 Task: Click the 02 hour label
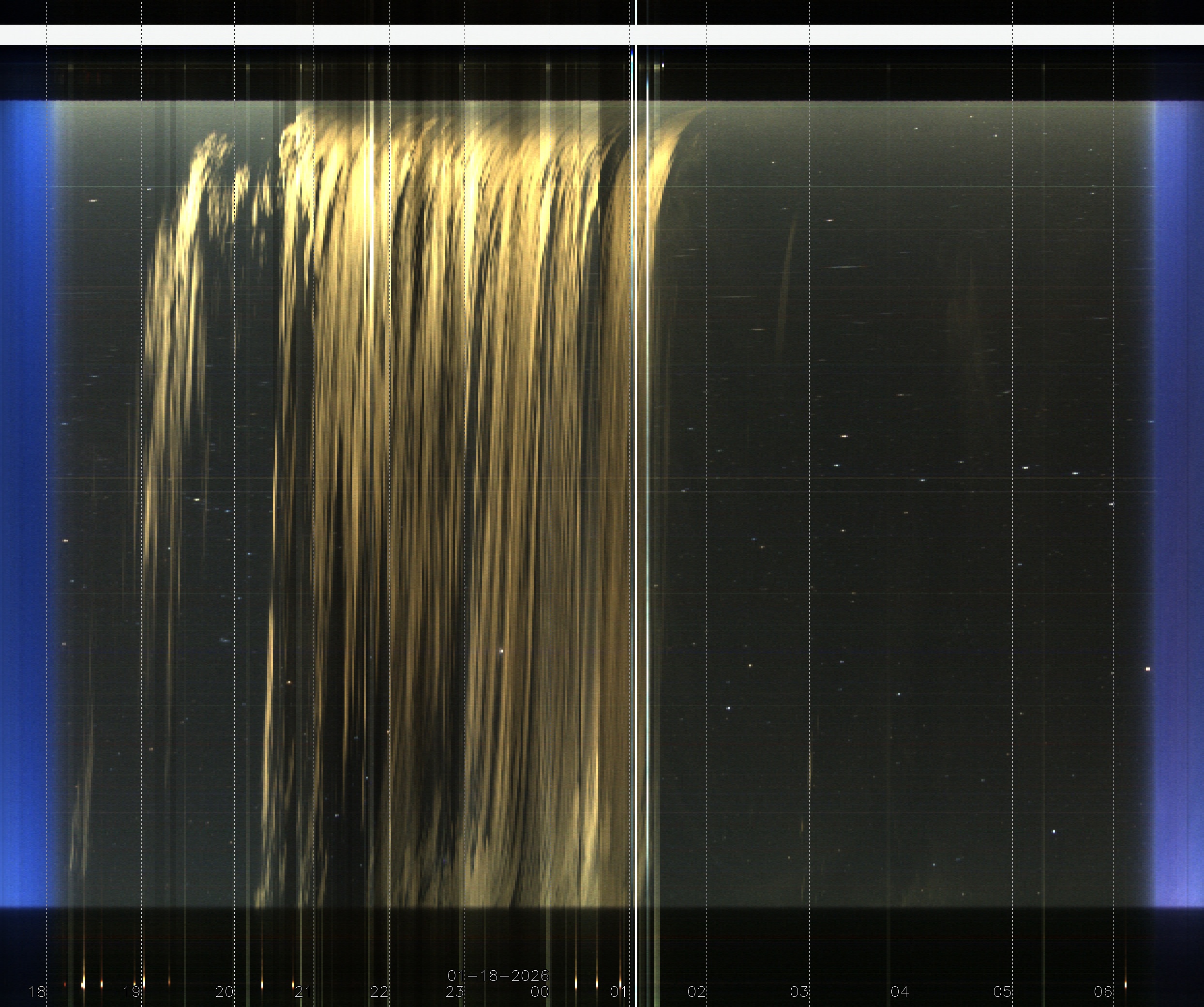click(696, 992)
